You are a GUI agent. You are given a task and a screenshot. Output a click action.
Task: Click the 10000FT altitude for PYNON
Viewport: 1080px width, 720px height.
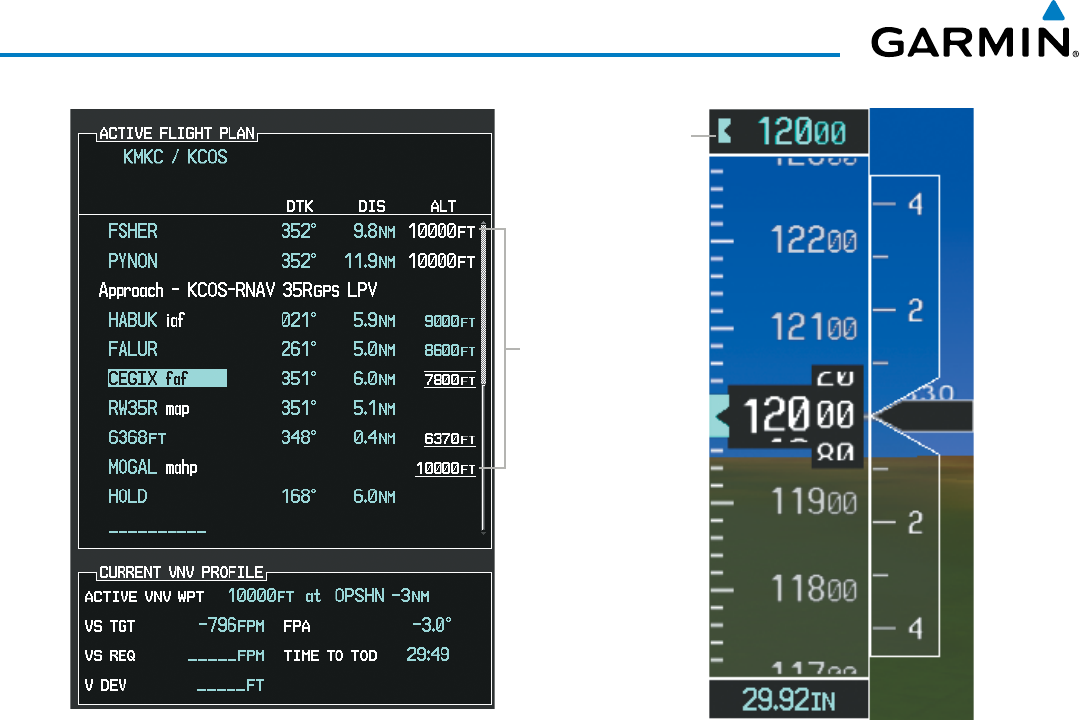(x=442, y=261)
